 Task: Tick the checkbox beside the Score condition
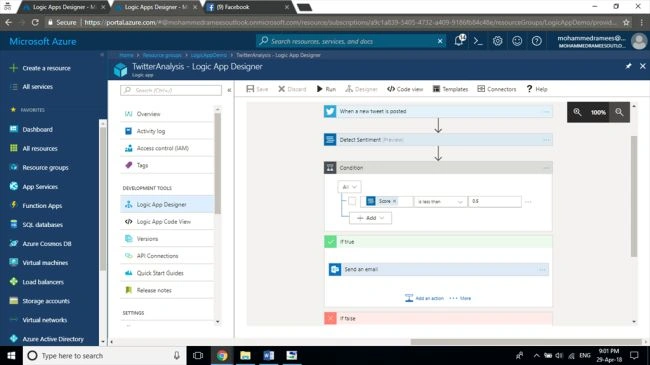click(352, 201)
